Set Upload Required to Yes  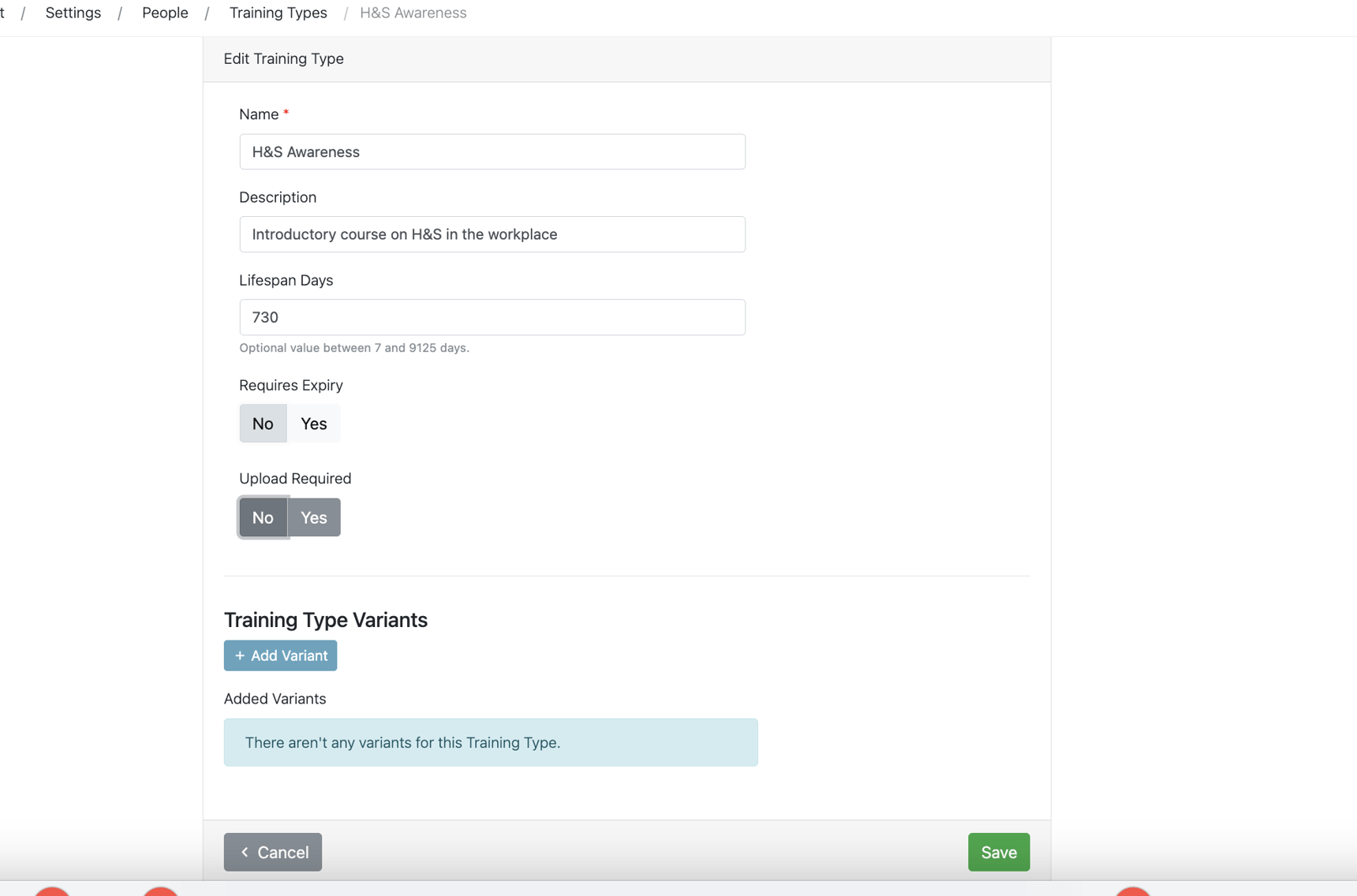[313, 517]
